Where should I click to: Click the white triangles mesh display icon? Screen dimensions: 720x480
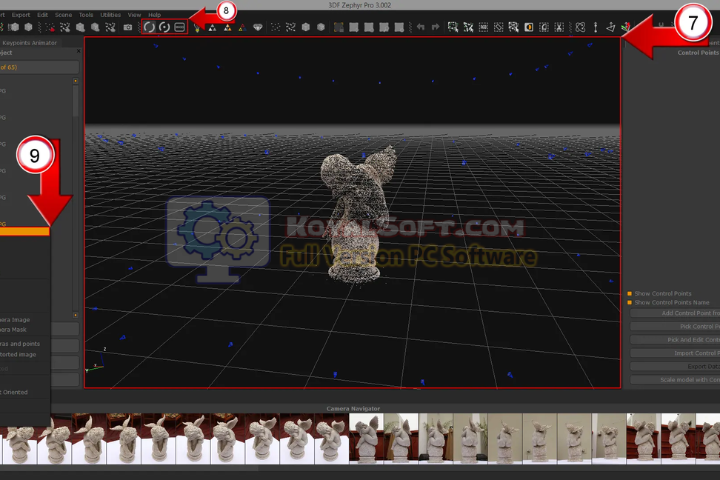click(212, 28)
